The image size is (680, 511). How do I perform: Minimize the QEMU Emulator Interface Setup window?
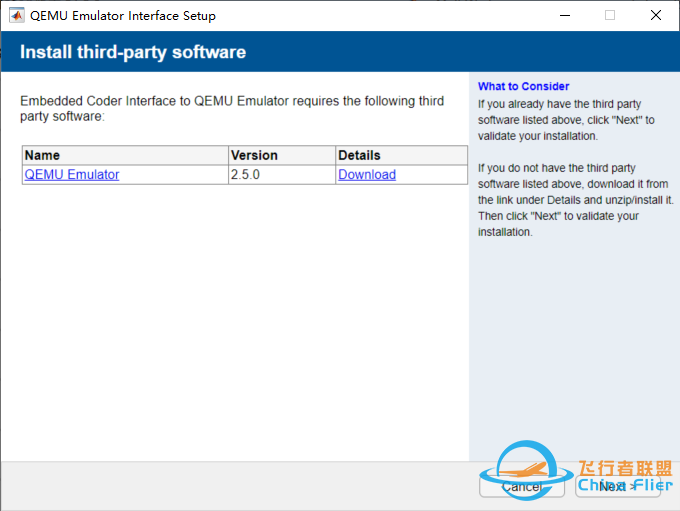[x=565, y=16]
